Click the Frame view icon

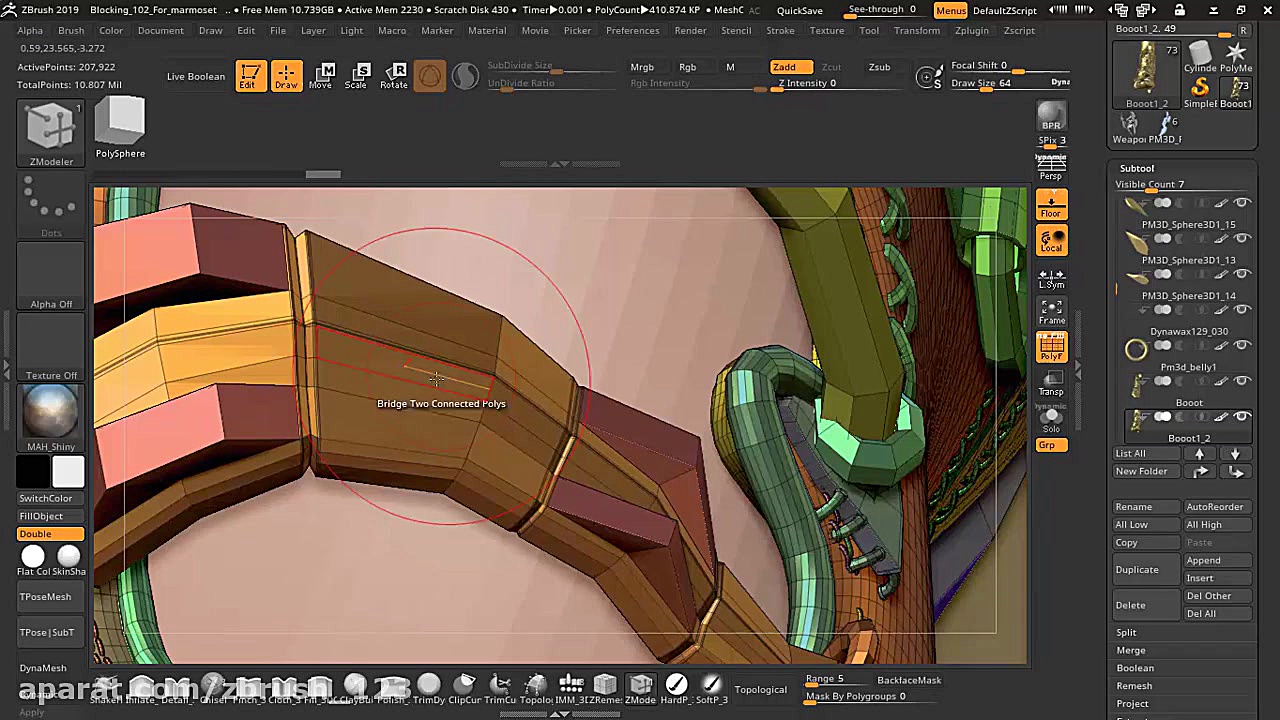(x=1051, y=312)
